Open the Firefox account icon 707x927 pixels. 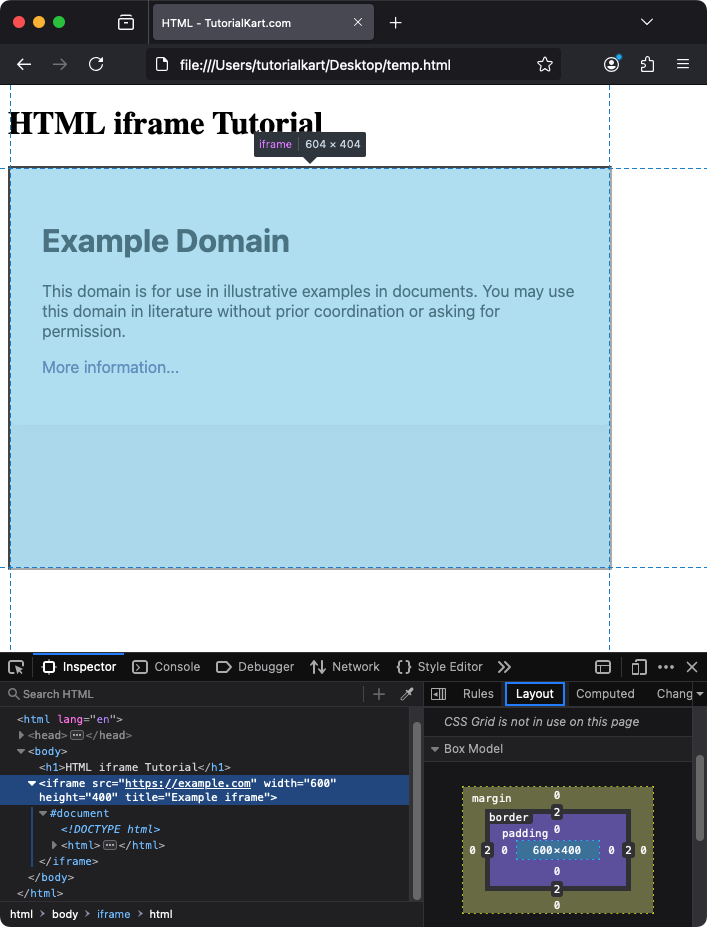[612, 64]
